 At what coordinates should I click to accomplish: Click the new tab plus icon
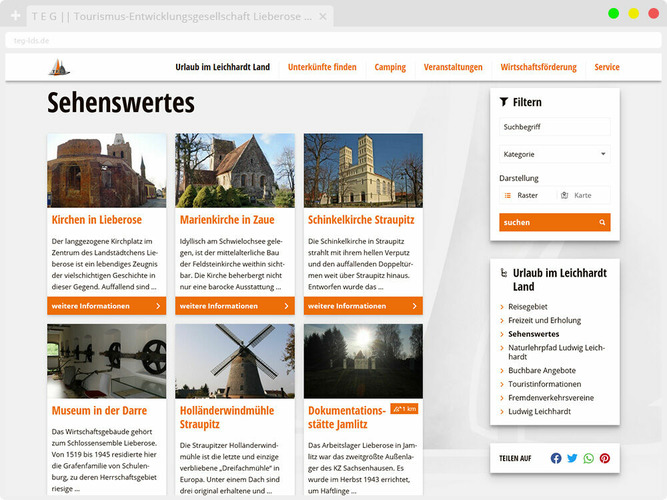pos(16,17)
